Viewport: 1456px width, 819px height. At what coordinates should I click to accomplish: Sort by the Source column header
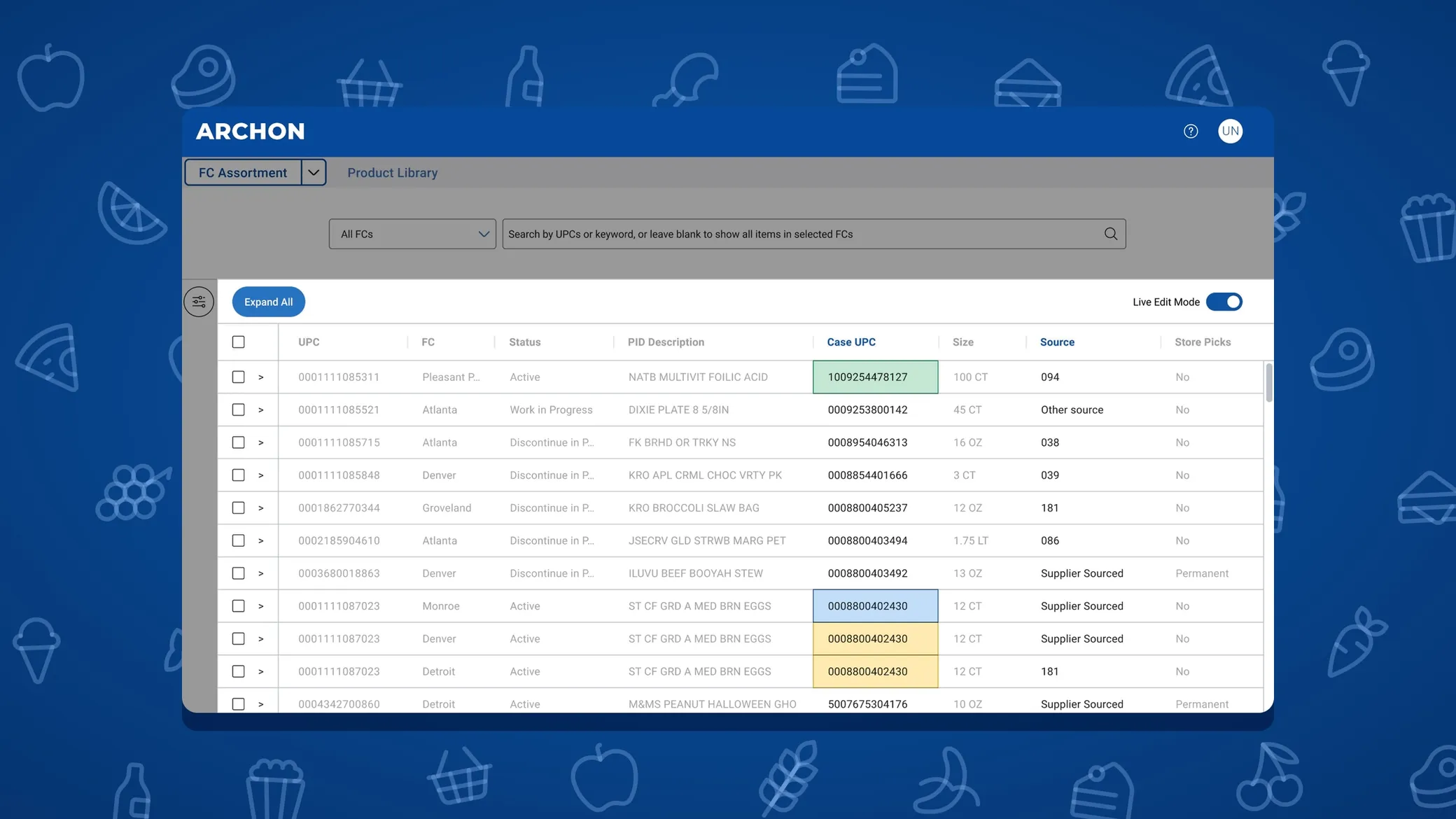pyautogui.click(x=1057, y=342)
